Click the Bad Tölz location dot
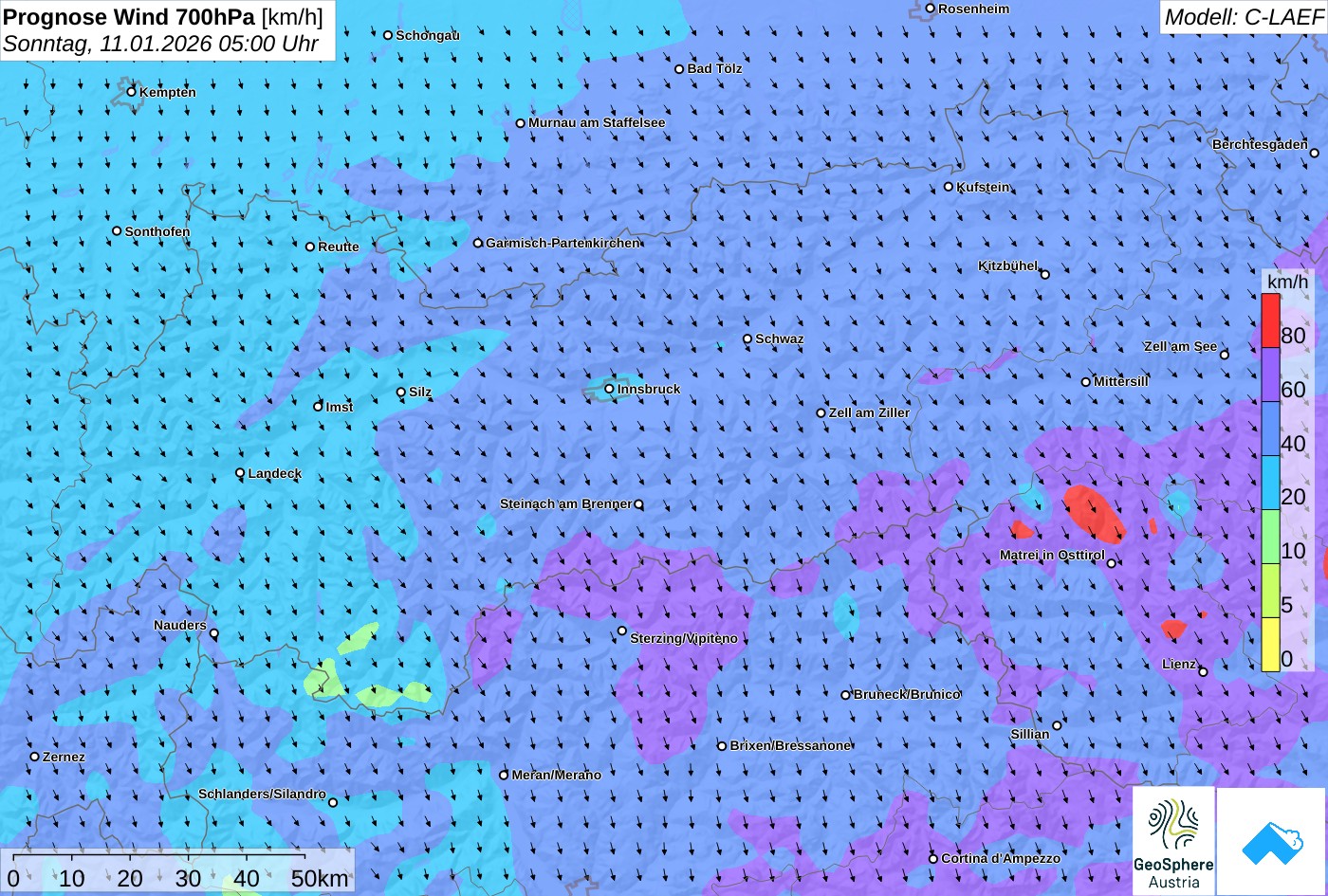Viewport: 1328px width, 896px height. 679,68
